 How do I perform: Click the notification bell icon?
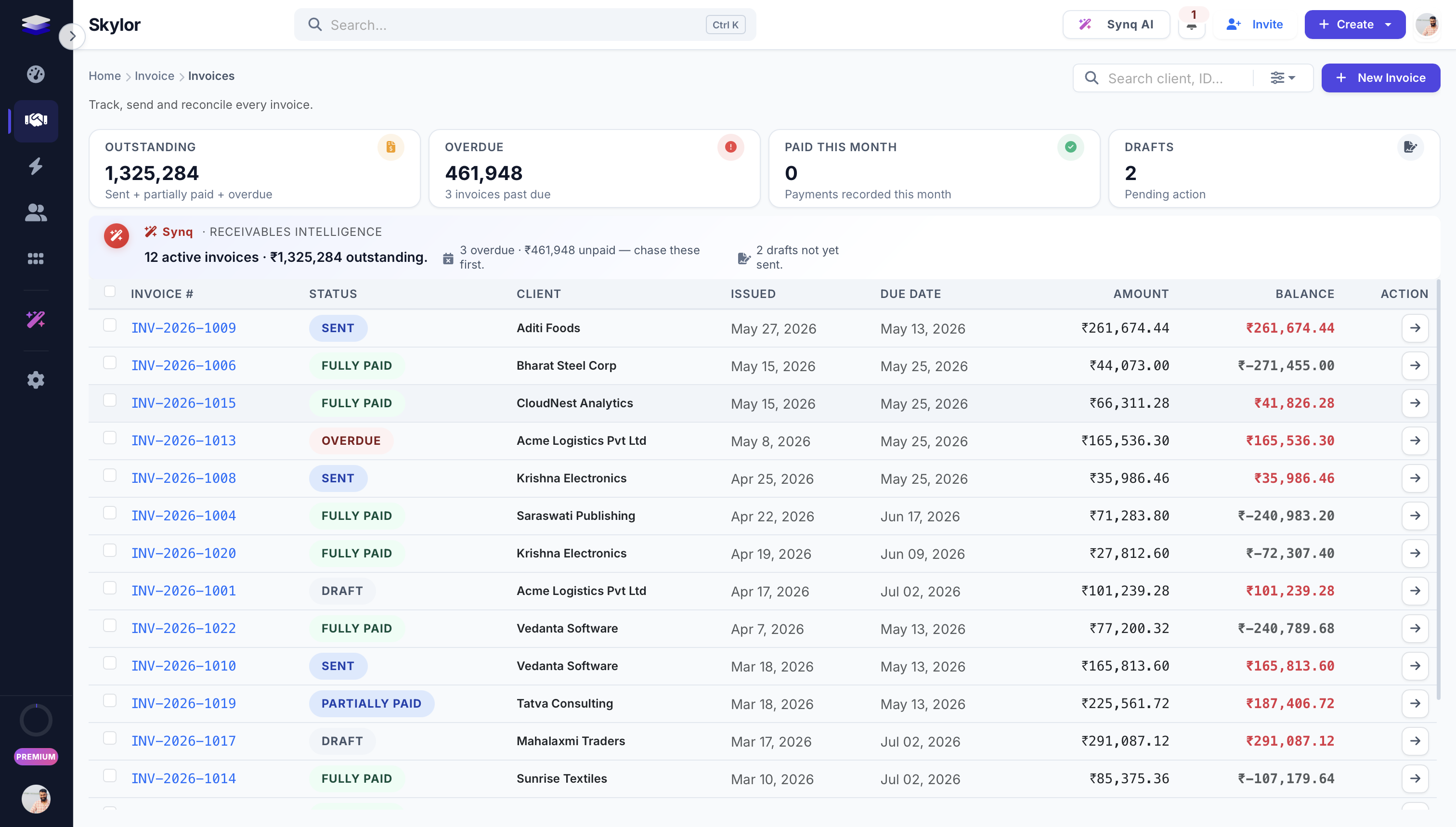[x=1191, y=25]
